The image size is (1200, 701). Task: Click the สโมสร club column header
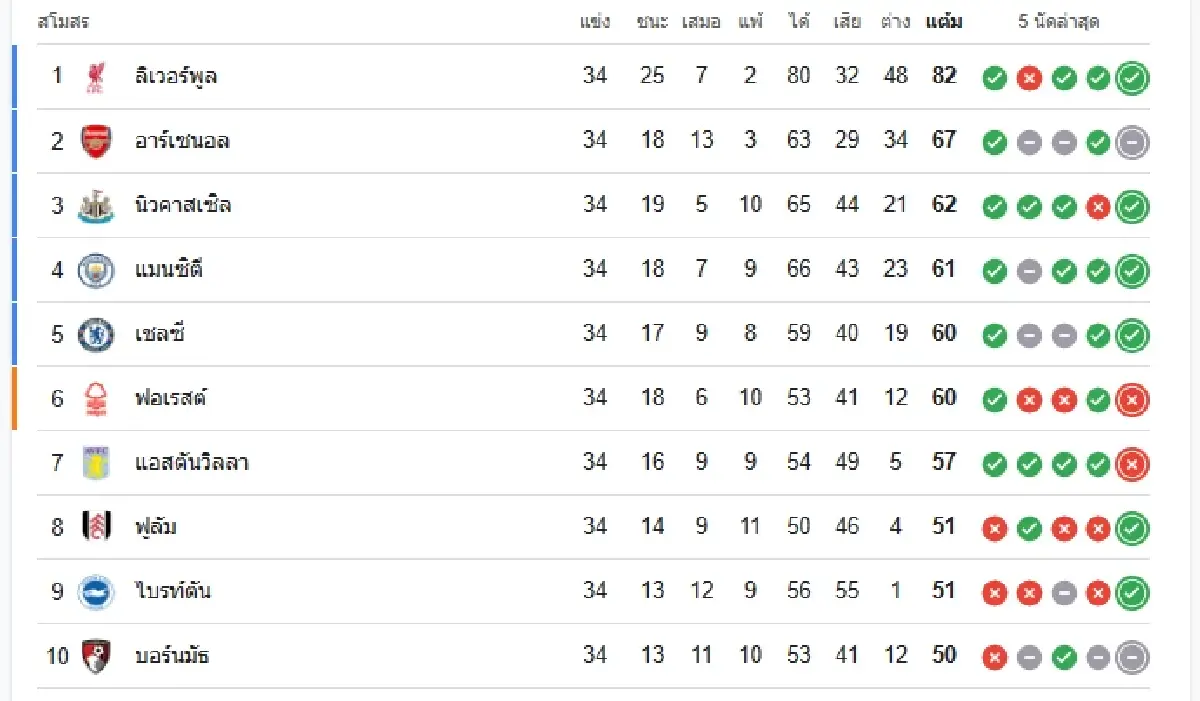[x=63, y=22]
